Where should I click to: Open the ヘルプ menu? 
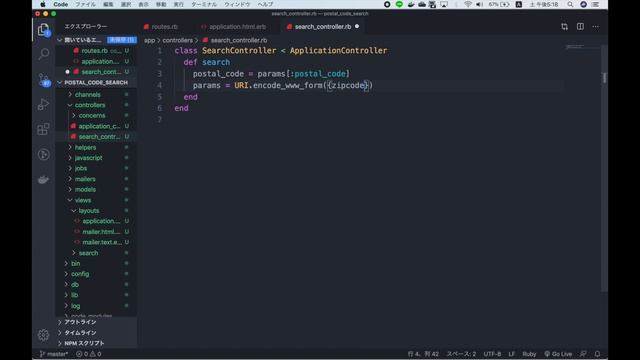265,4
